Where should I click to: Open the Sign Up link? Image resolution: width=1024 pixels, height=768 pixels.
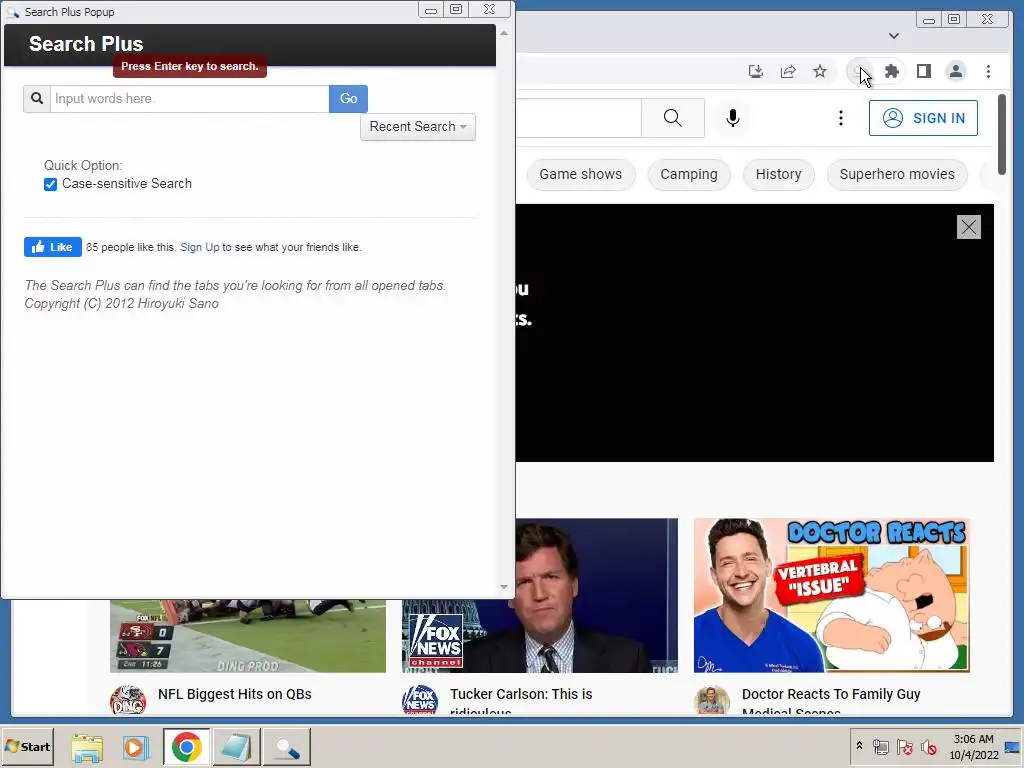point(200,247)
